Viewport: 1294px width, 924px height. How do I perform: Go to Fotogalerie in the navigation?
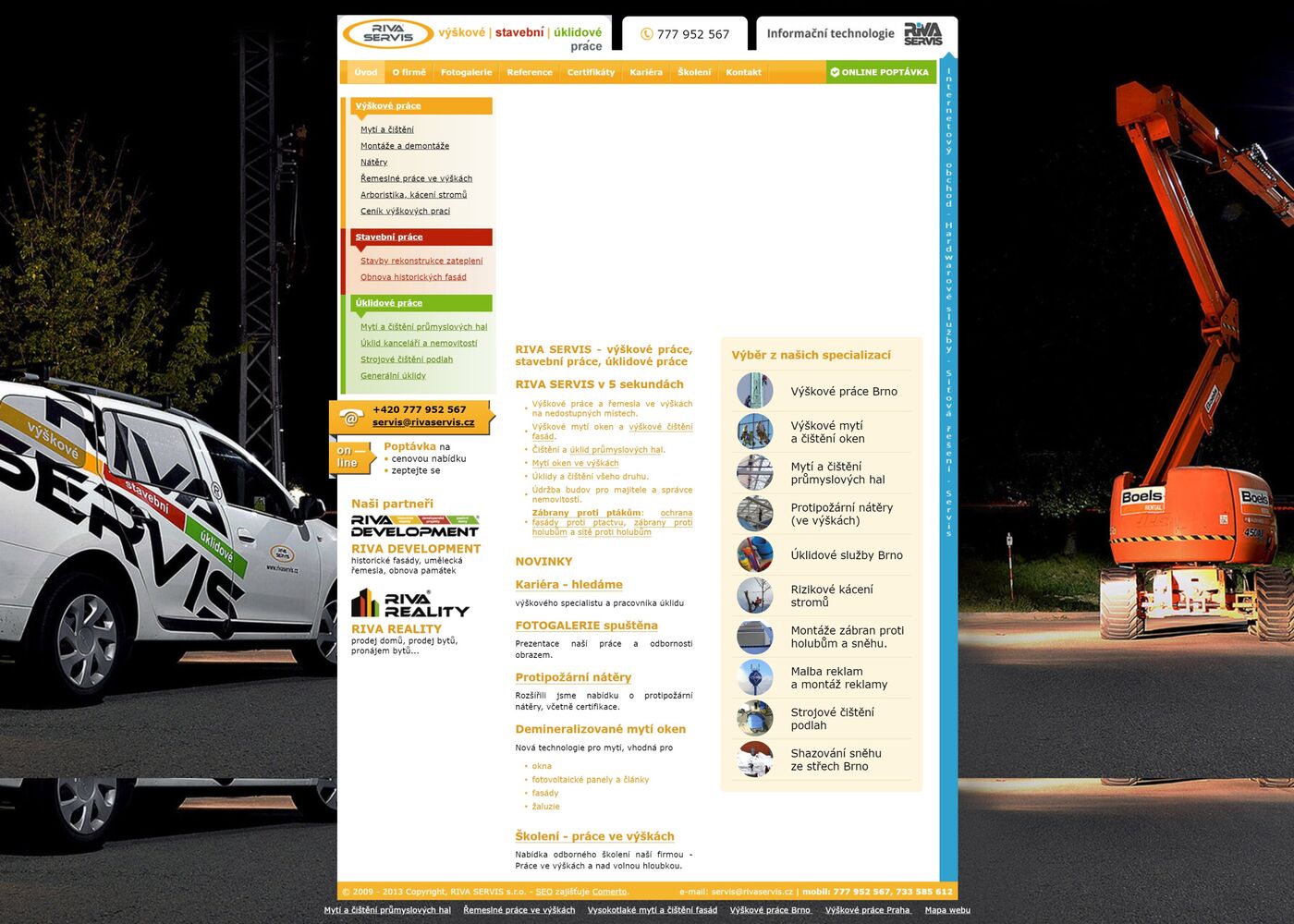[467, 72]
